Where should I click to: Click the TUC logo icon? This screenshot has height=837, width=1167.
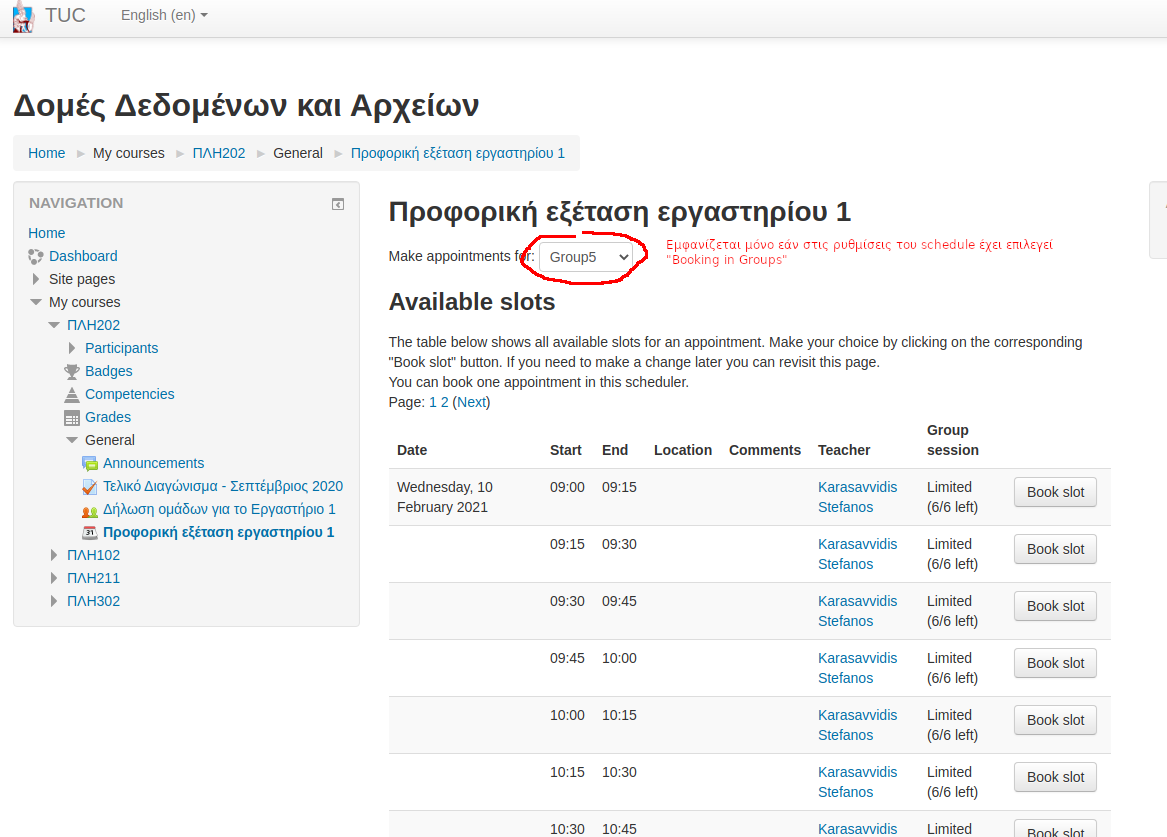[23, 16]
